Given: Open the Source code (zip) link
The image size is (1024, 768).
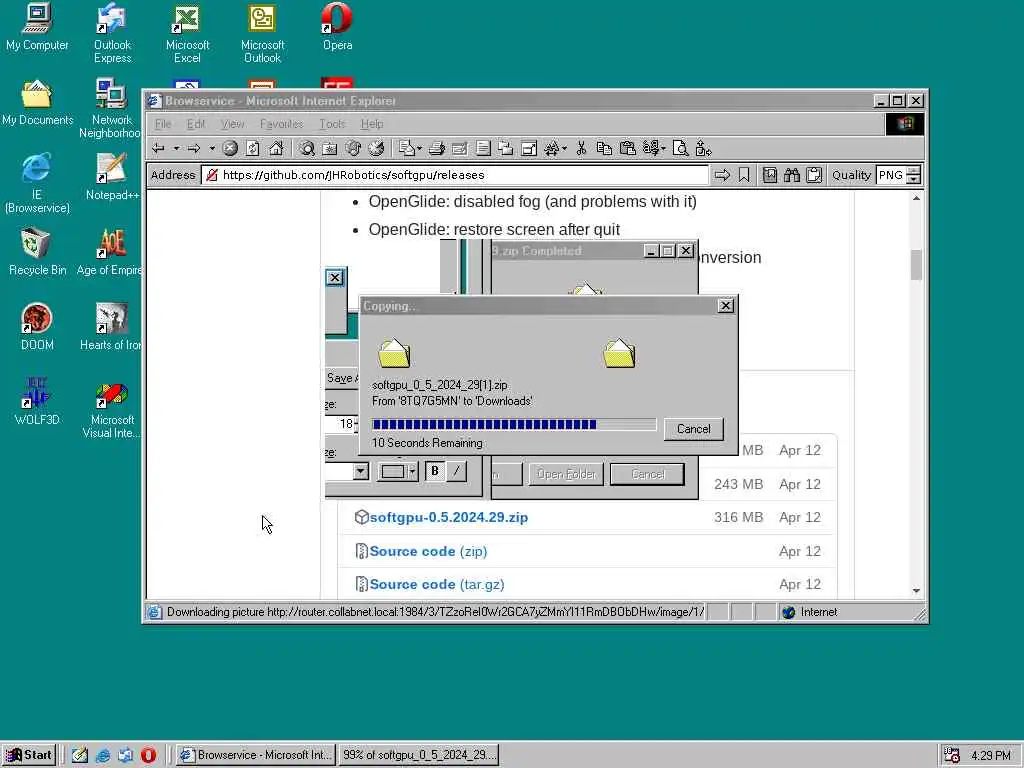Looking at the screenshot, I should [x=428, y=551].
